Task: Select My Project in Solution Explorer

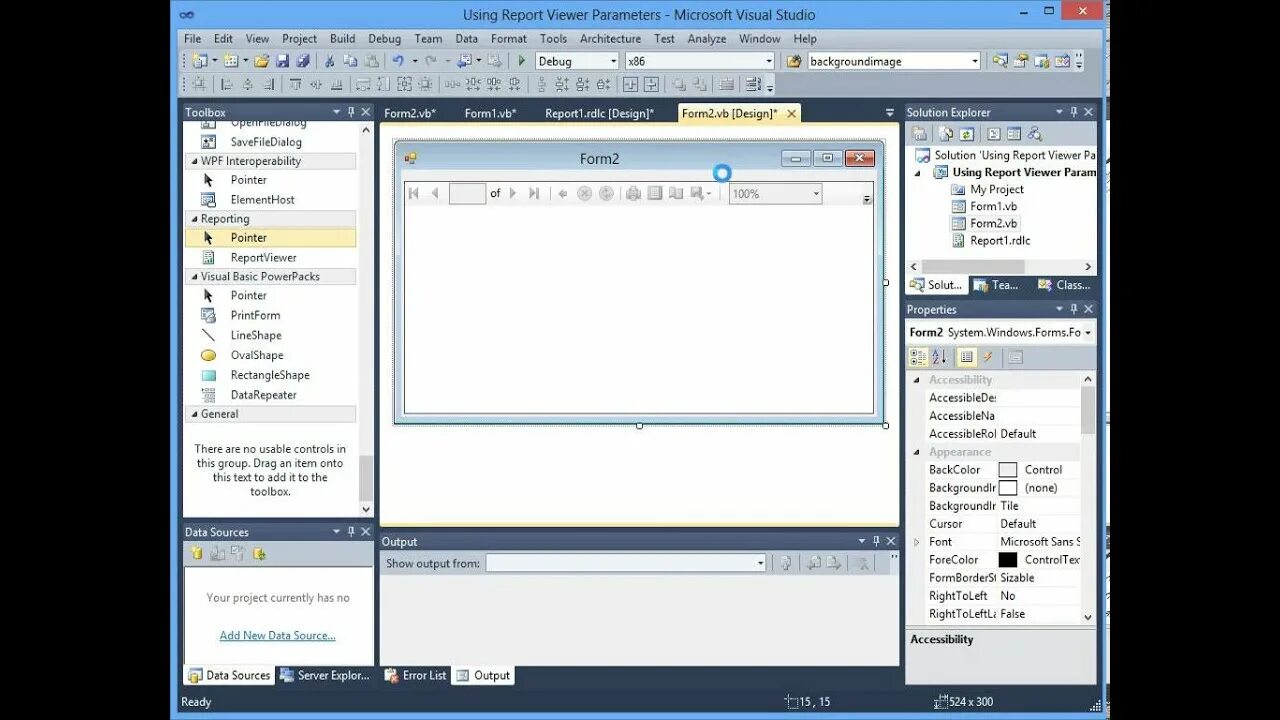Action: (997, 189)
